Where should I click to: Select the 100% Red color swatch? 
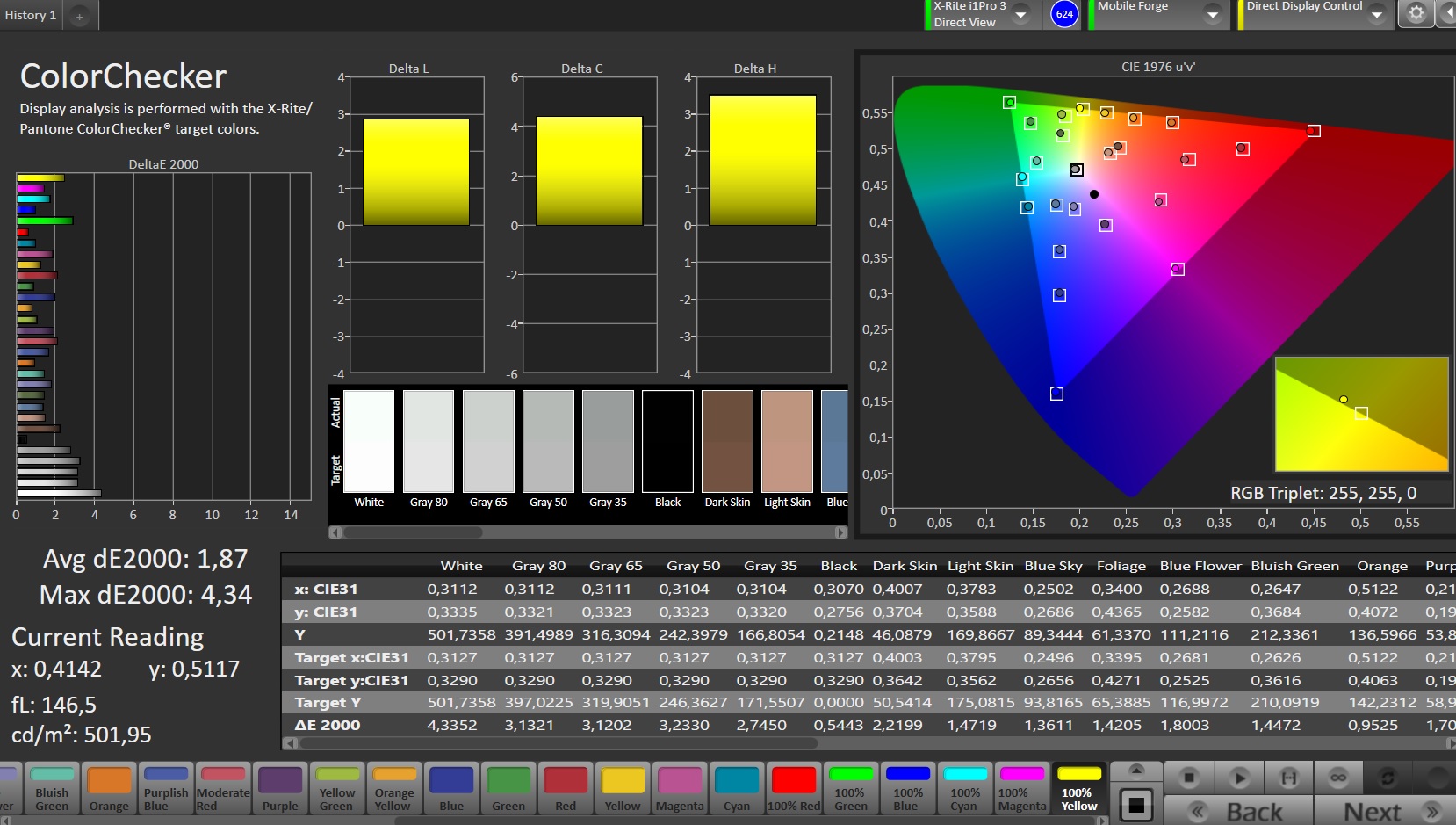(x=794, y=788)
